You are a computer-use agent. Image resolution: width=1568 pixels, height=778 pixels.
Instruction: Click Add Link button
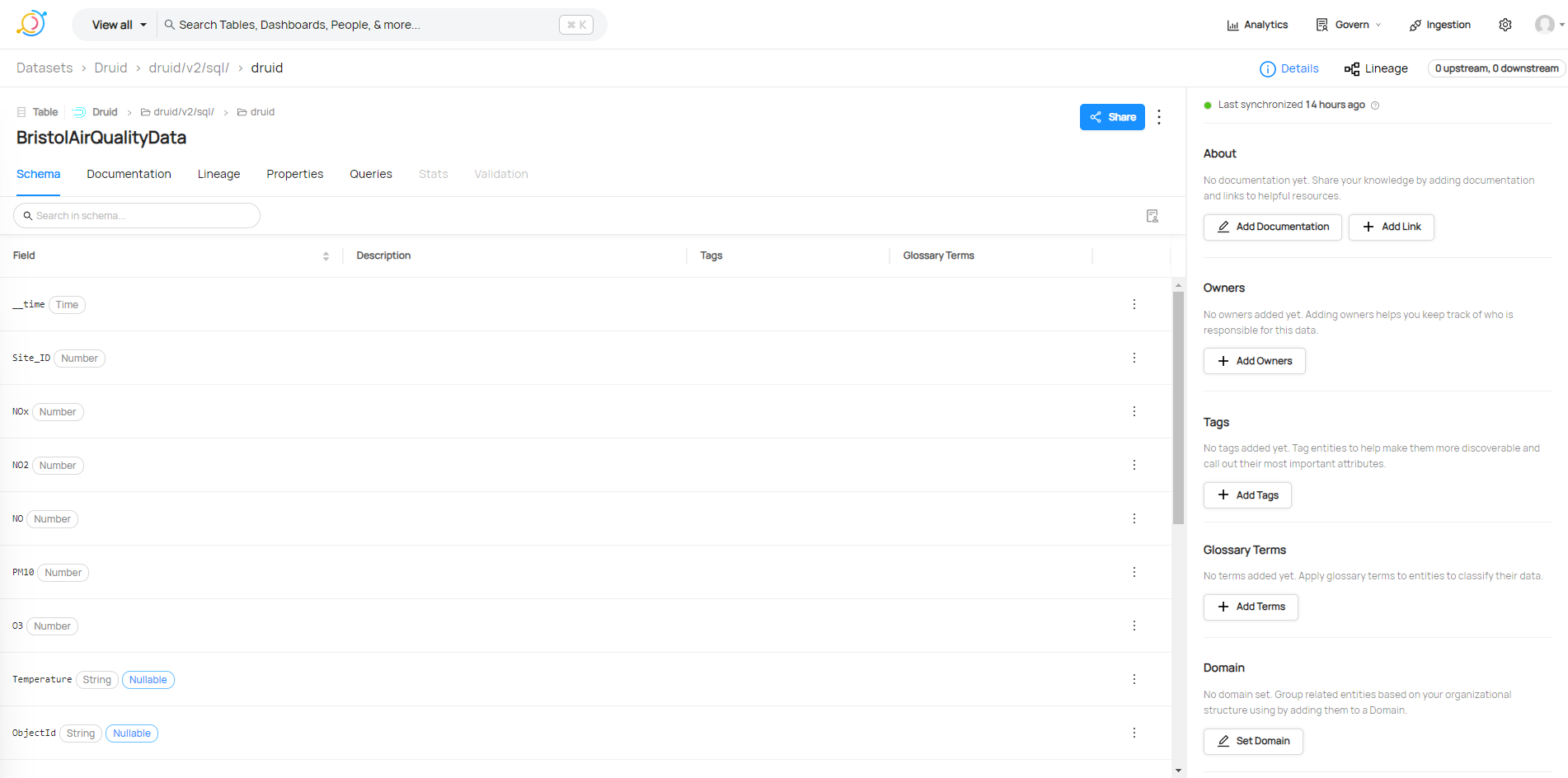pyautogui.click(x=1392, y=227)
